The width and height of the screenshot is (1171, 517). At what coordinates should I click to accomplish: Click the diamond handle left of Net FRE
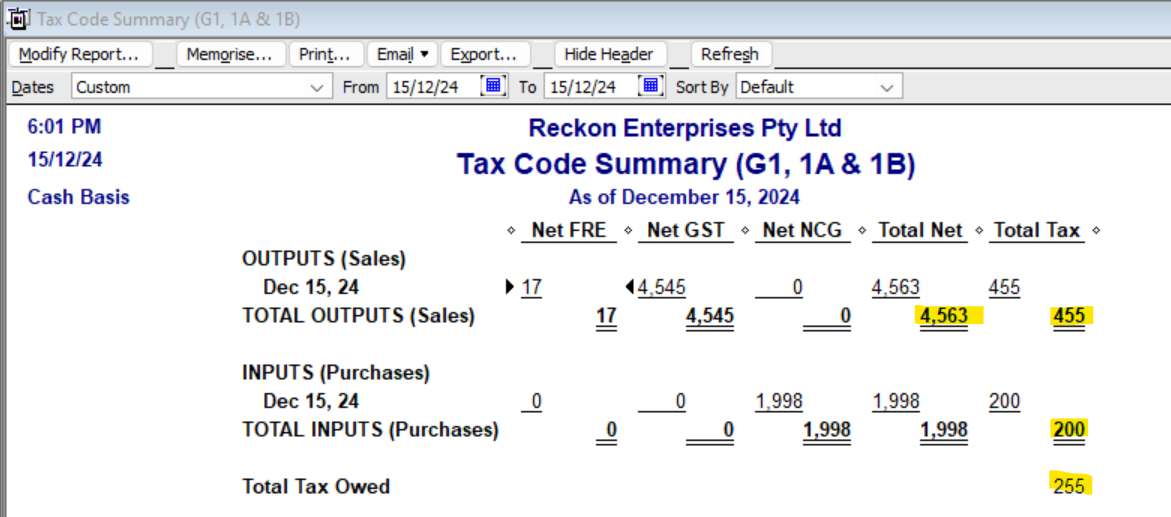[511, 231]
